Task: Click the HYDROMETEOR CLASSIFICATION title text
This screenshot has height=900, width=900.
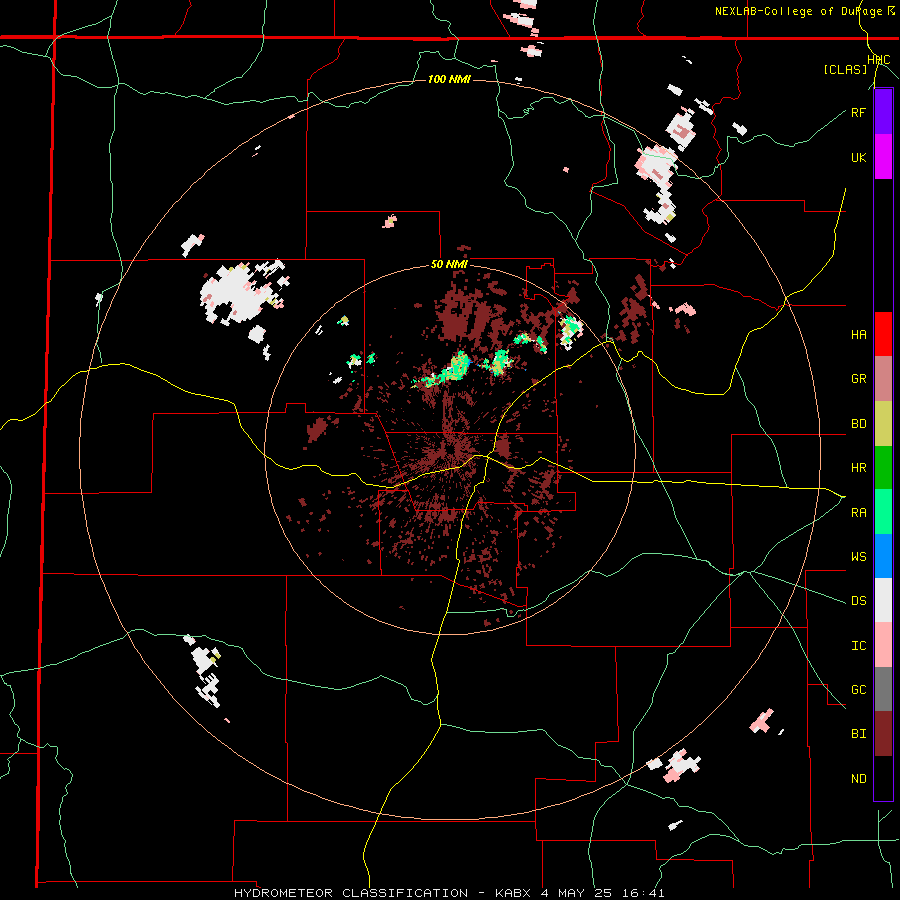Action: pos(351,893)
